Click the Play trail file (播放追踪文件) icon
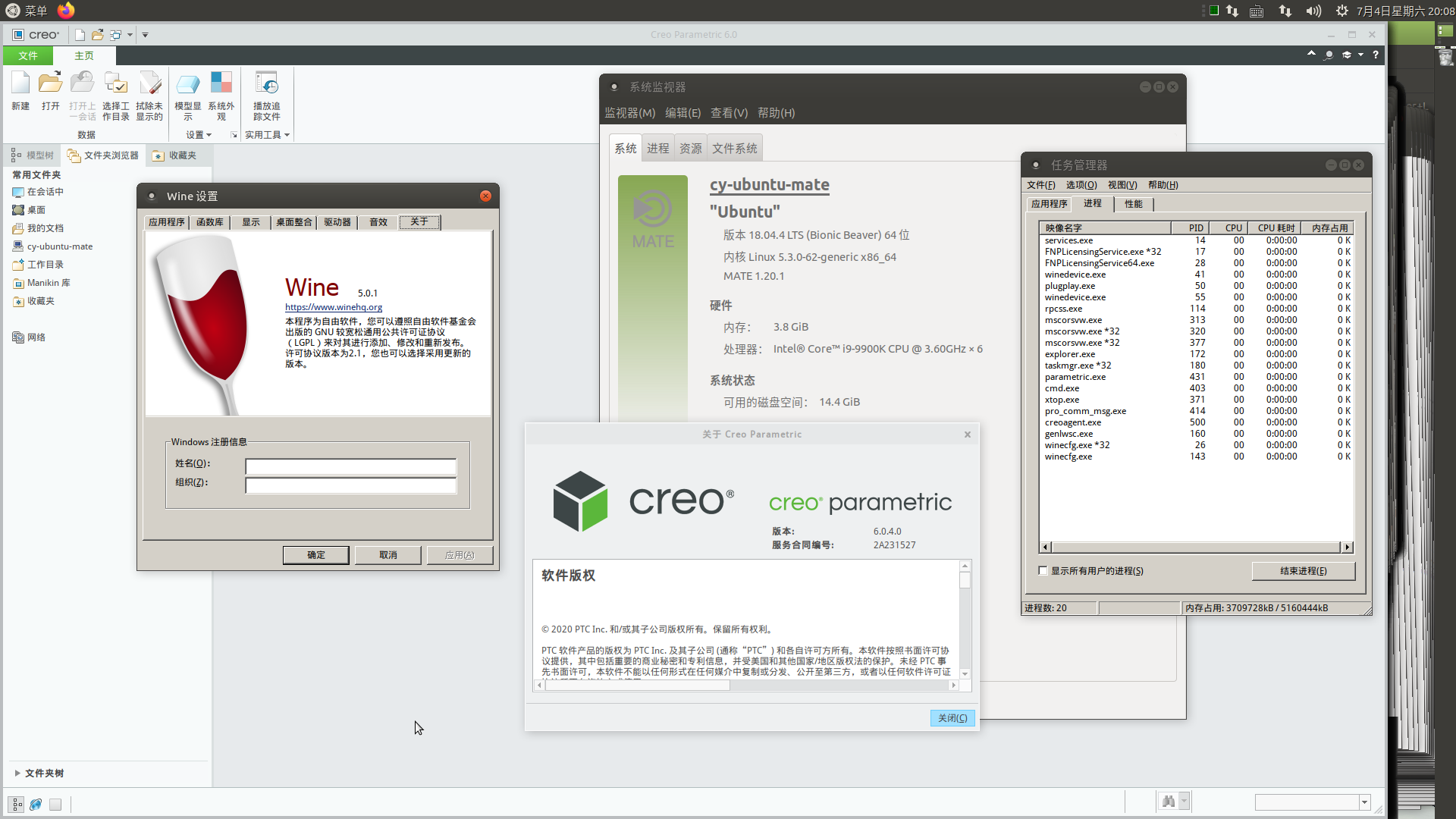 coord(267,83)
